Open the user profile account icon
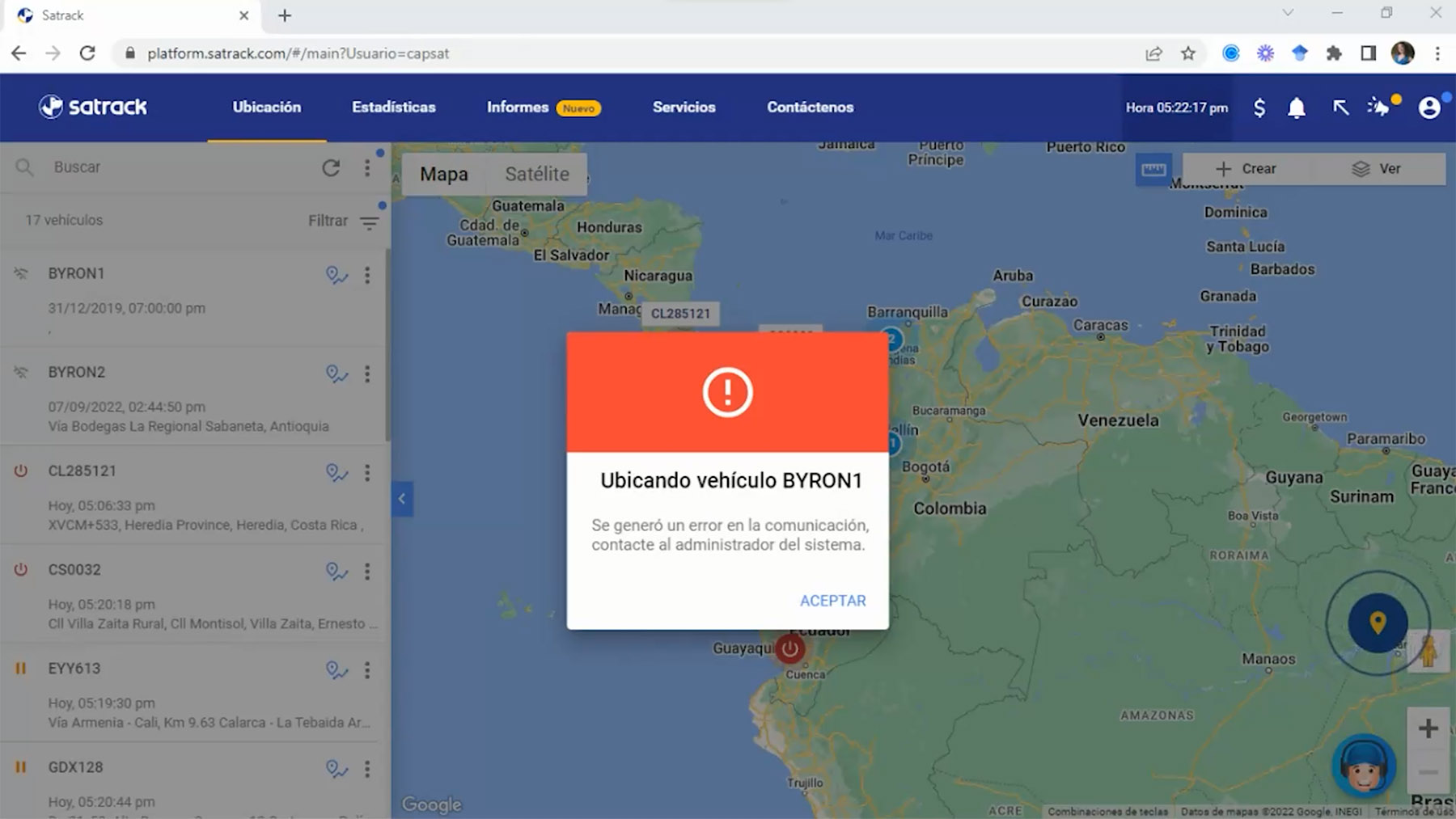Screen dimensions: 1456x819 (1429, 108)
